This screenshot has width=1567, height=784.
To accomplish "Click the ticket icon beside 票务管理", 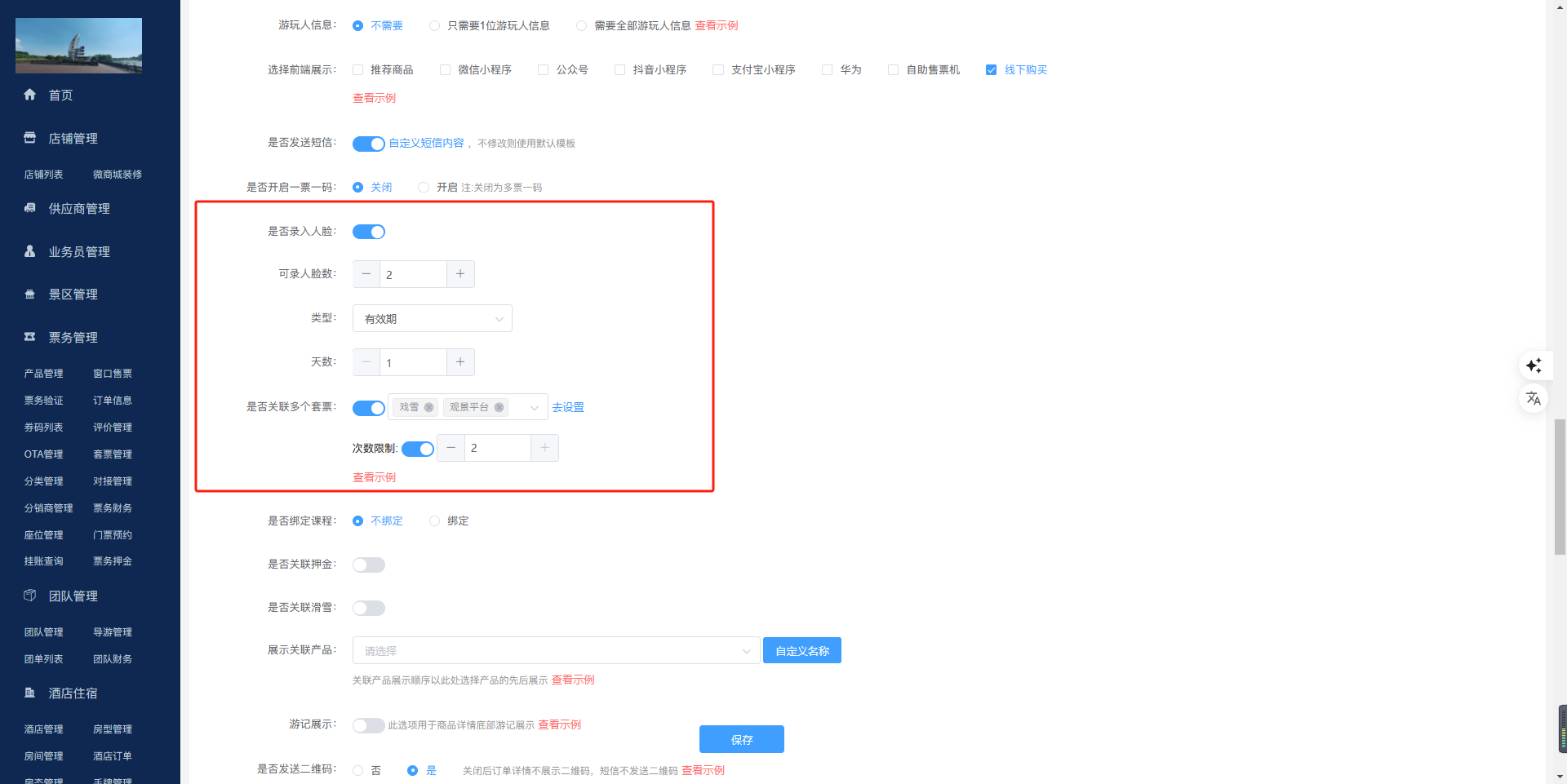I will click(30, 337).
